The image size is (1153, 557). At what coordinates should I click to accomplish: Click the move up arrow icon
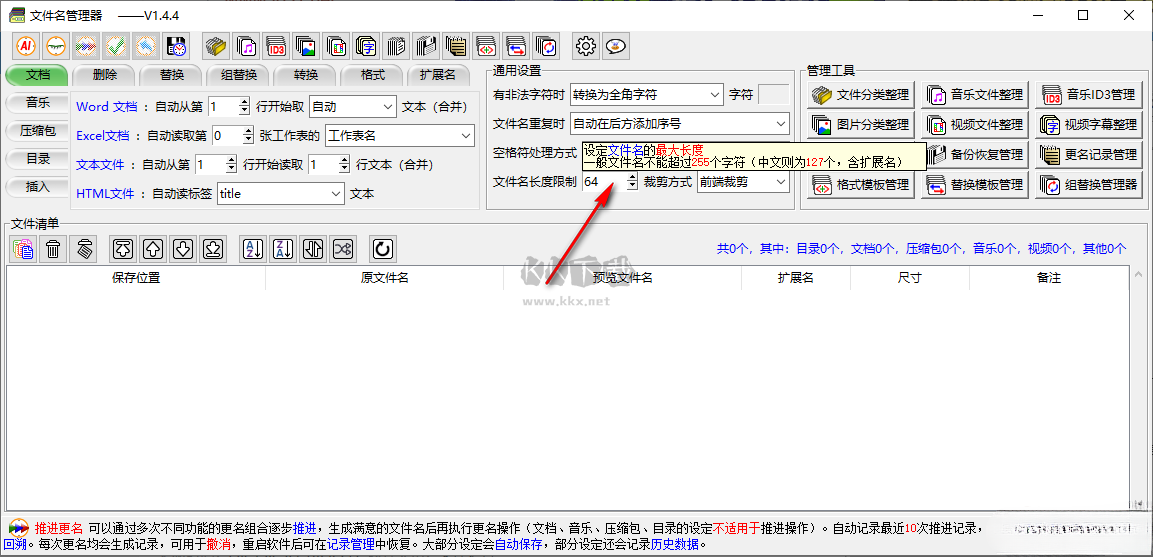coord(153,249)
